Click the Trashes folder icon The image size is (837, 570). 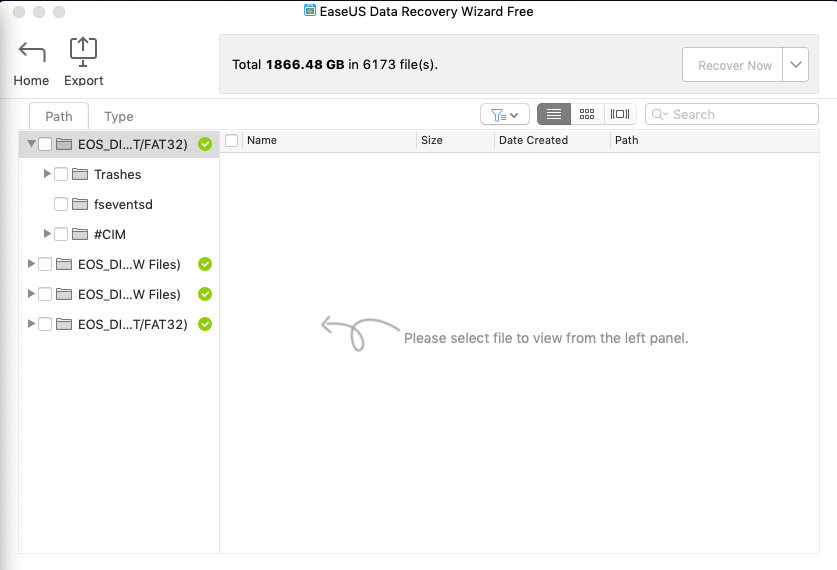pos(80,174)
